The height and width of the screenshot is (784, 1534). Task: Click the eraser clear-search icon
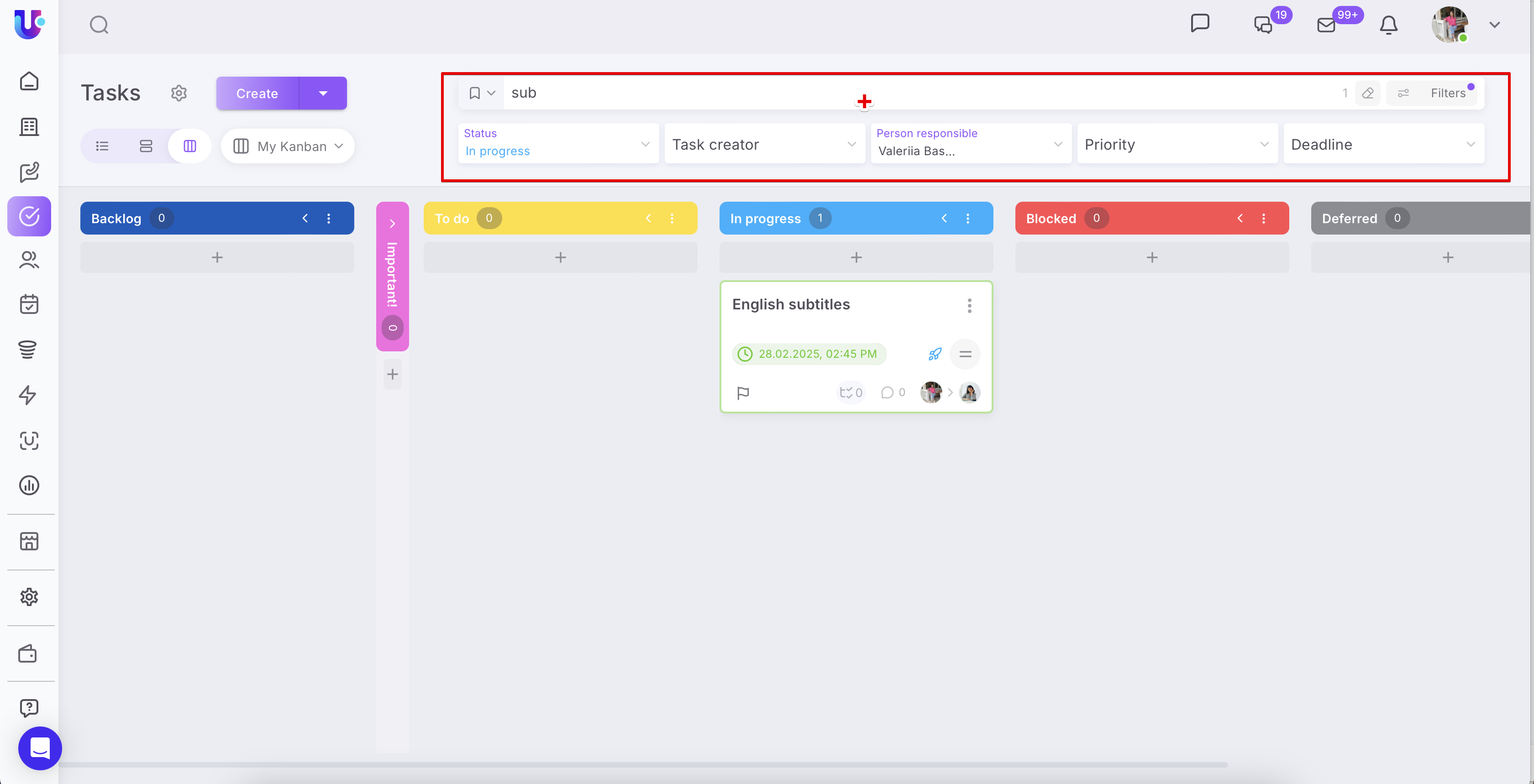point(1367,94)
